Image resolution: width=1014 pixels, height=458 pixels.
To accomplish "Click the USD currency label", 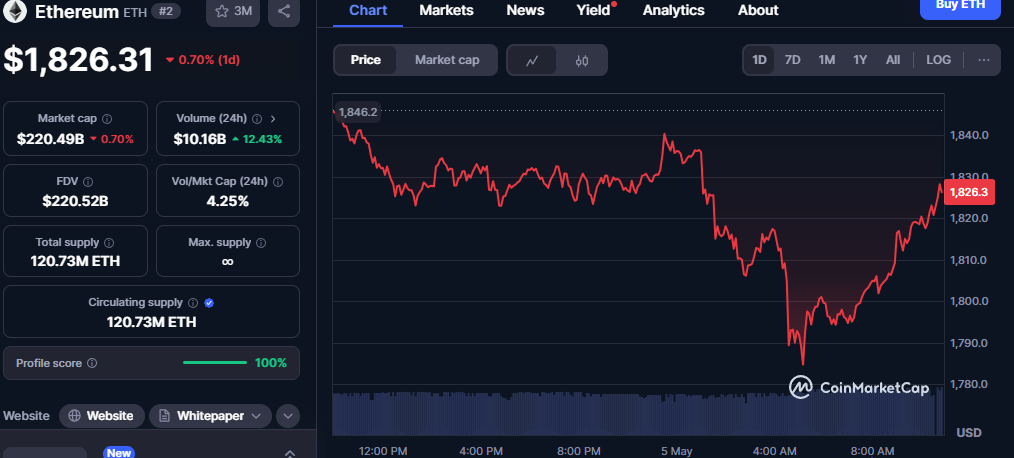I will pos(969,432).
